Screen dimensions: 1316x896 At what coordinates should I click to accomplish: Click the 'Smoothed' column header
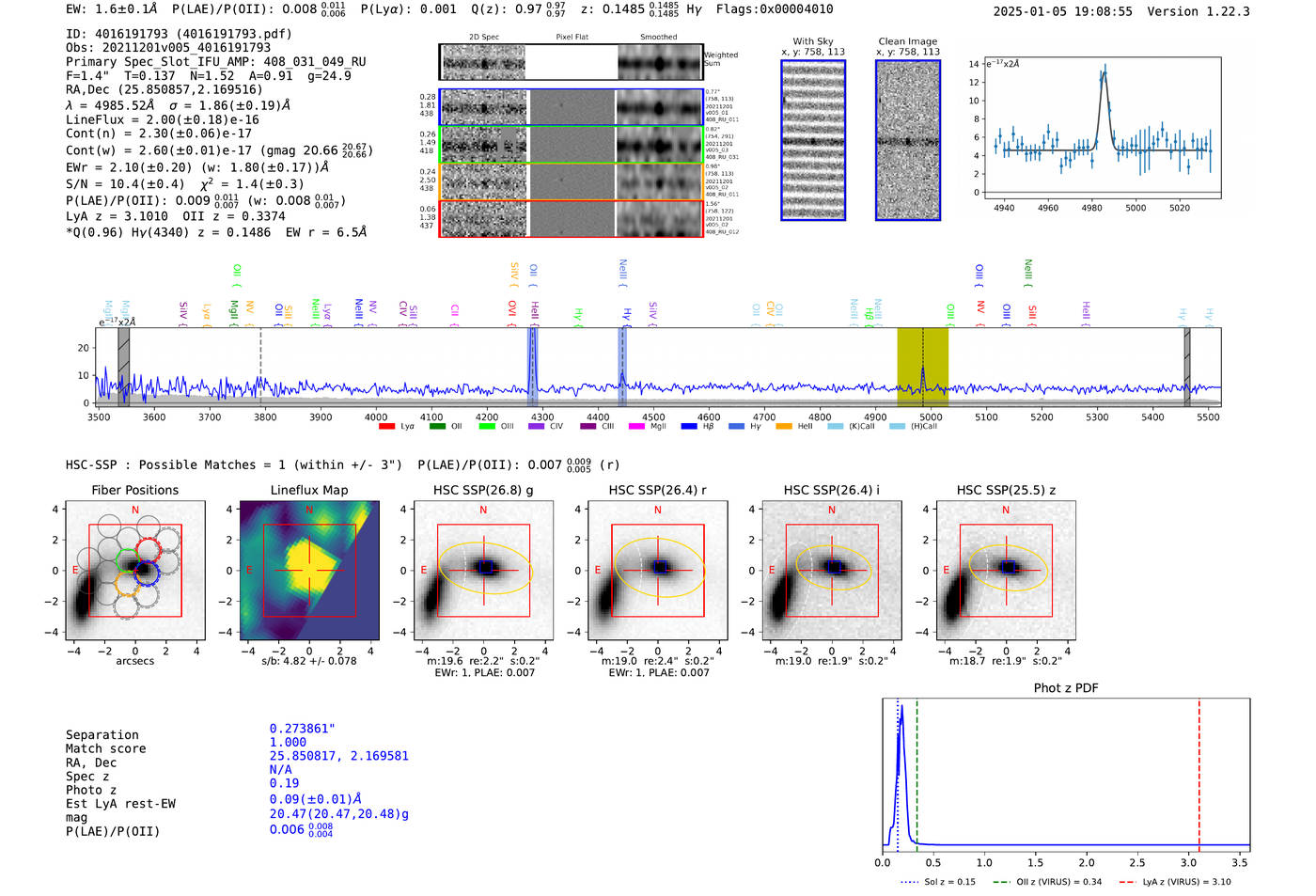pyautogui.click(x=659, y=38)
